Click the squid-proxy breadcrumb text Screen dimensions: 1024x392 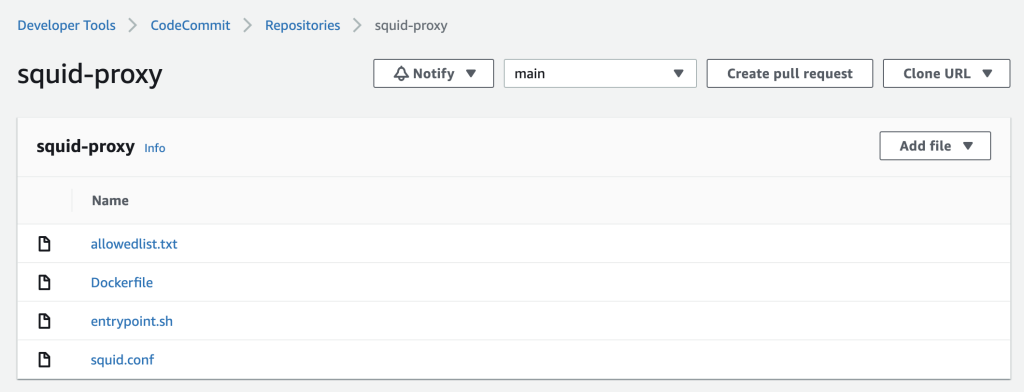[411, 25]
